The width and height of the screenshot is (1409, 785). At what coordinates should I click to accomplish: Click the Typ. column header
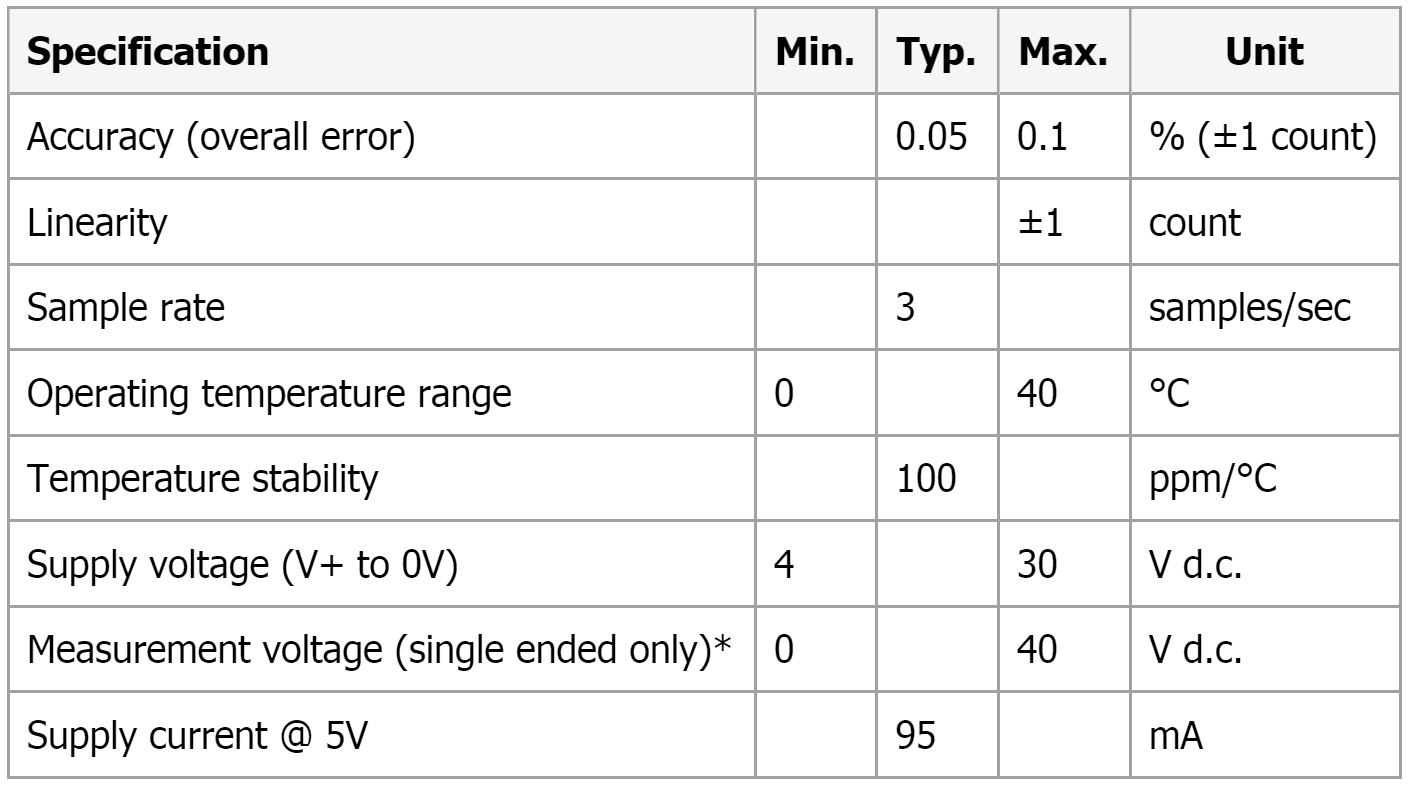pyautogui.click(x=937, y=53)
